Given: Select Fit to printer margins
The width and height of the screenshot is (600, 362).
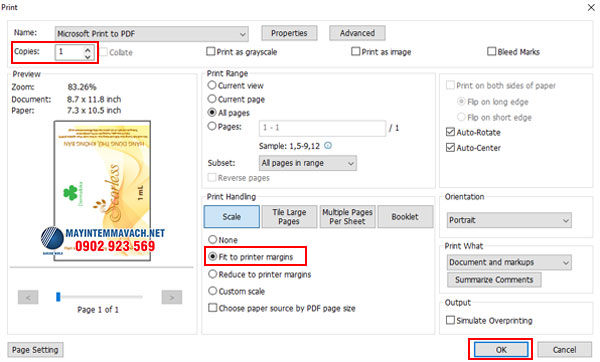Looking at the screenshot, I should tap(212, 256).
